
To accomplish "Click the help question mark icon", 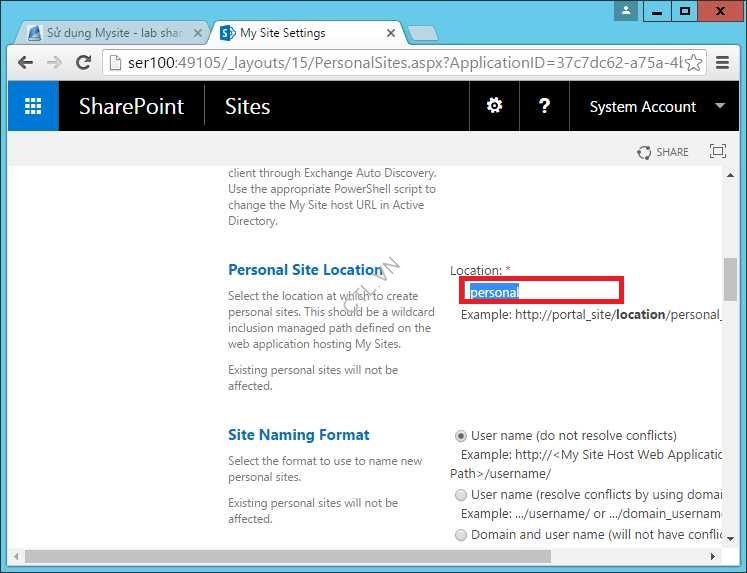I will click(x=544, y=106).
